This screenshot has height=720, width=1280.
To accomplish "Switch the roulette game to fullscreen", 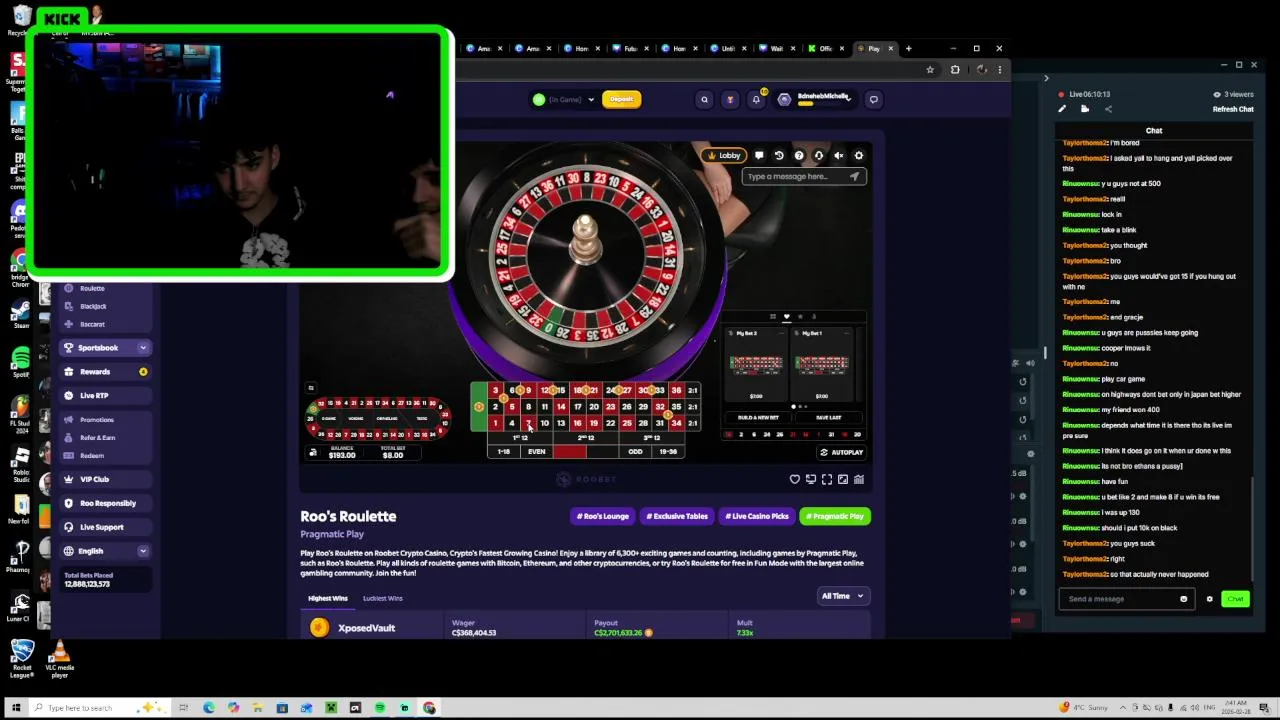I will pos(827,480).
